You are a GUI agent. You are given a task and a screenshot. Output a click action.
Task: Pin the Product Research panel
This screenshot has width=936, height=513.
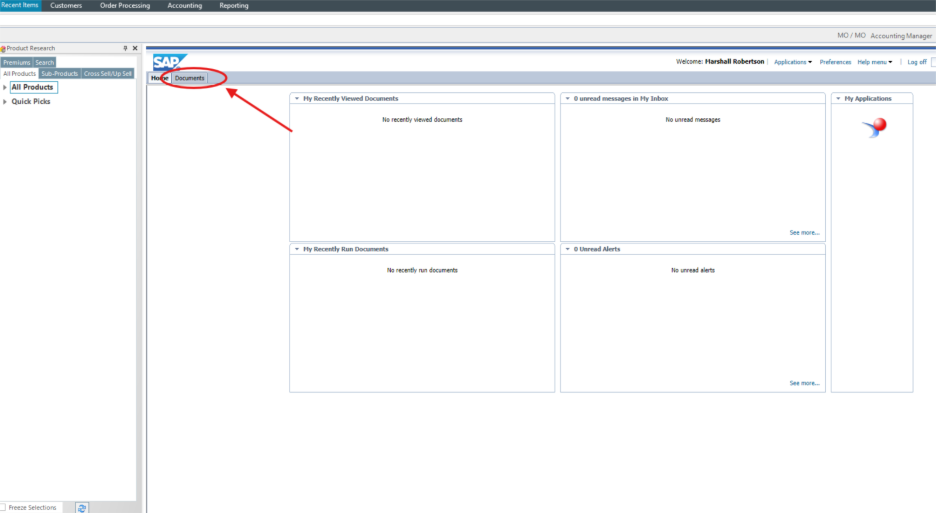[x=125, y=48]
